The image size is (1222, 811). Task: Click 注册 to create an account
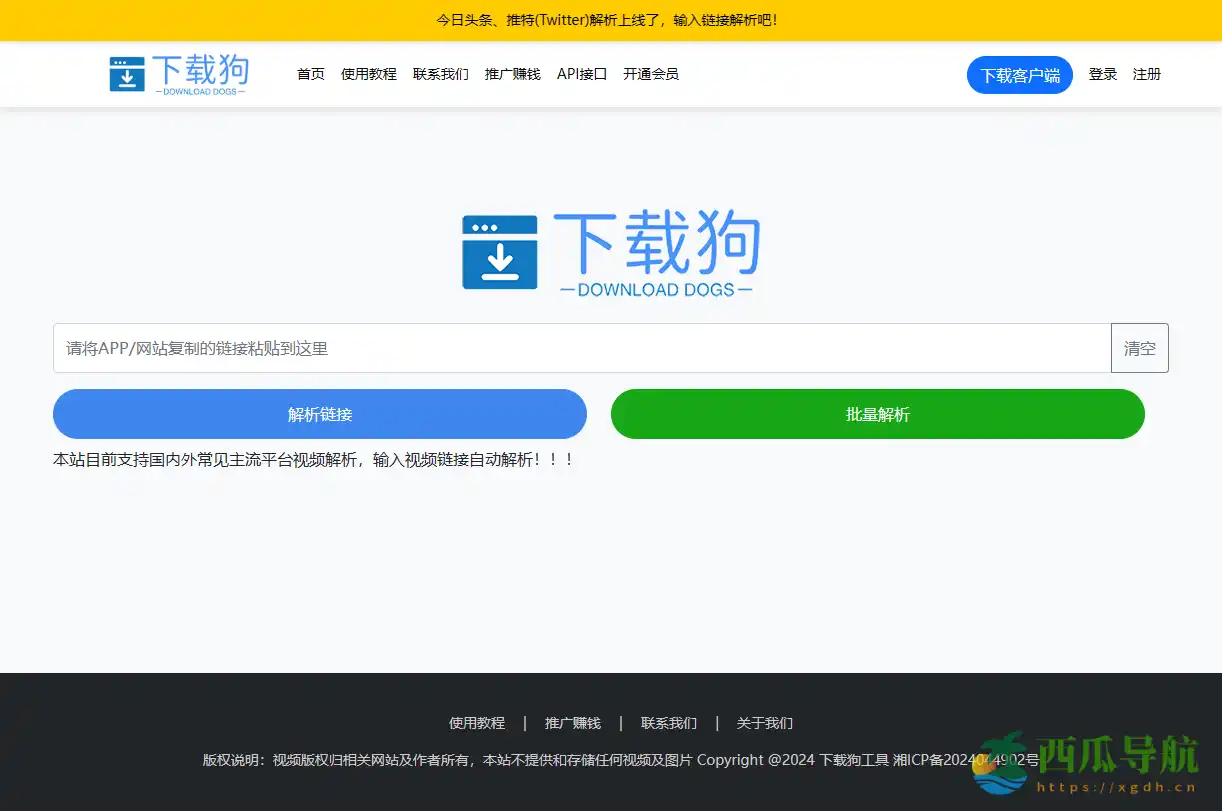point(1147,73)
